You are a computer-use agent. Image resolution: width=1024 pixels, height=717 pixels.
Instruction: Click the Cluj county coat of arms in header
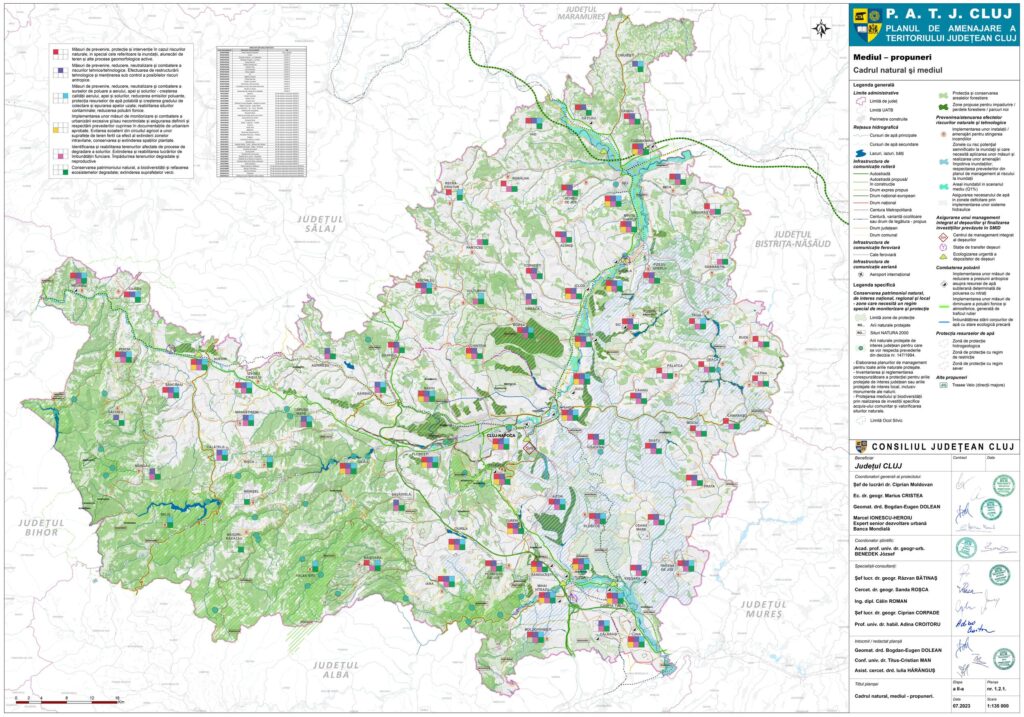[x=859, y=16]
